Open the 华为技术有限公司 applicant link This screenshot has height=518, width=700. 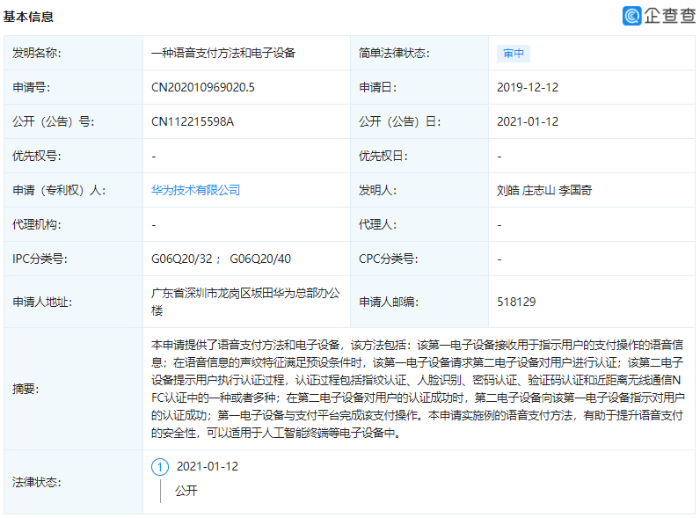pos(196,190)
